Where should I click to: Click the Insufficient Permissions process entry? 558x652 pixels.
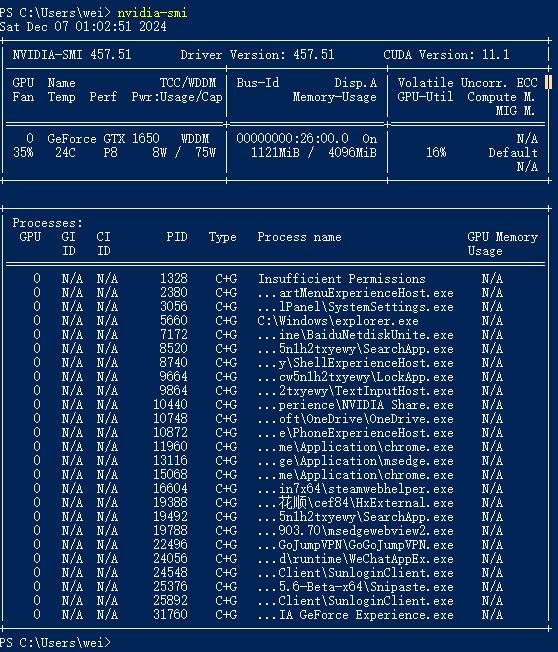tap(341, 279)
